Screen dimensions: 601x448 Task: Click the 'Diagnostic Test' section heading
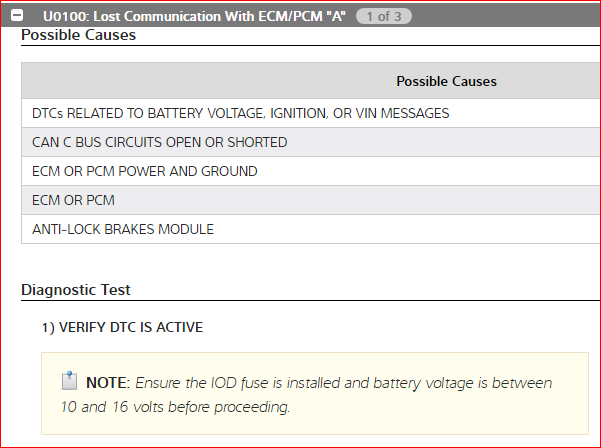[76, 290]
